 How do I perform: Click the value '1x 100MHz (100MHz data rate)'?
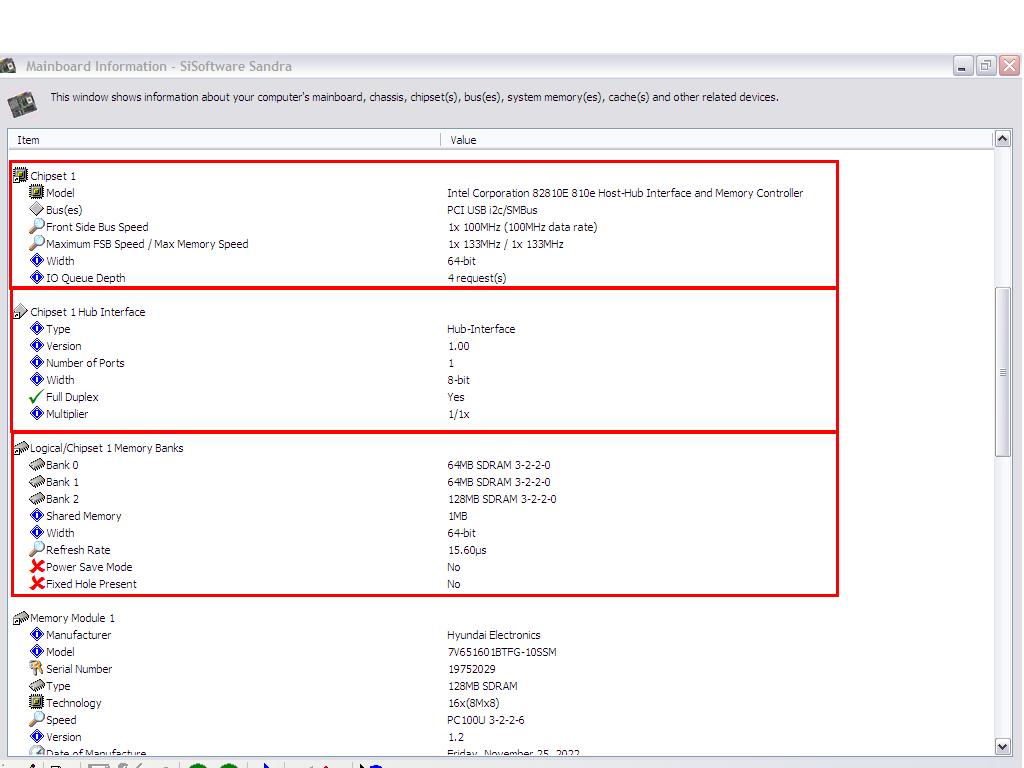(x=522, y=227)
